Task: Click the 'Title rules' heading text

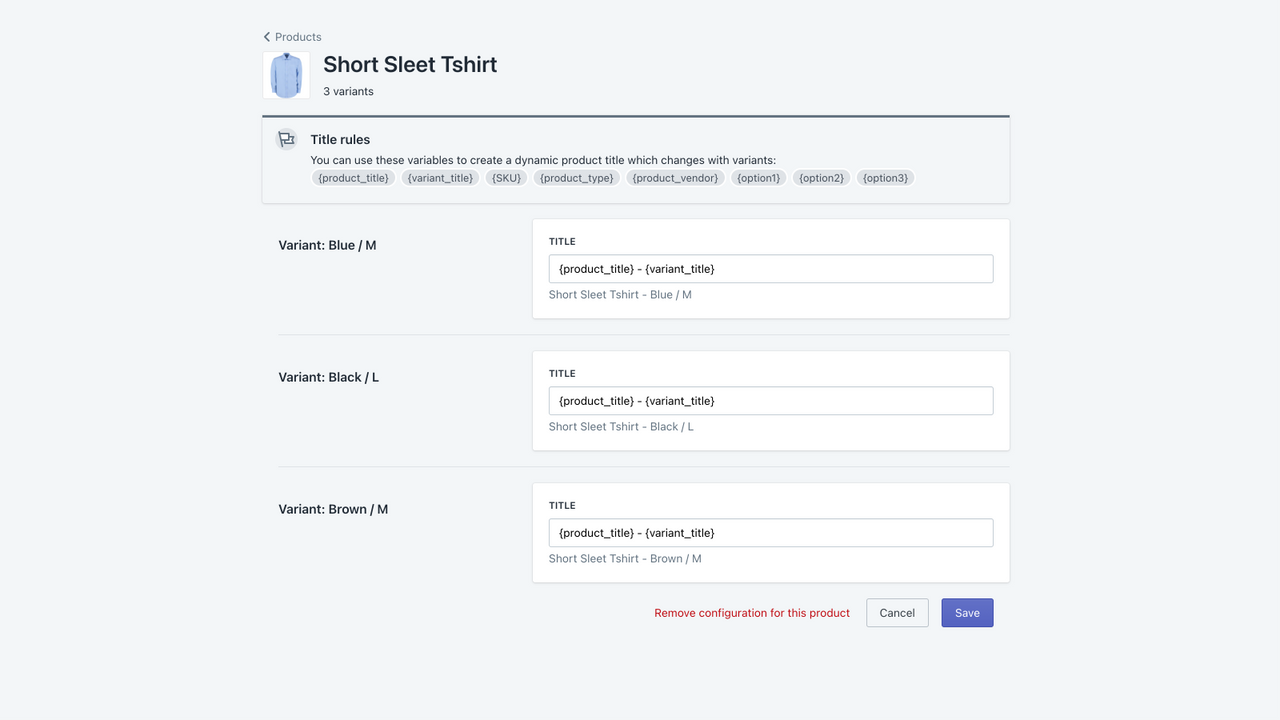Action: pyautogui.click(x=340, y=140)
